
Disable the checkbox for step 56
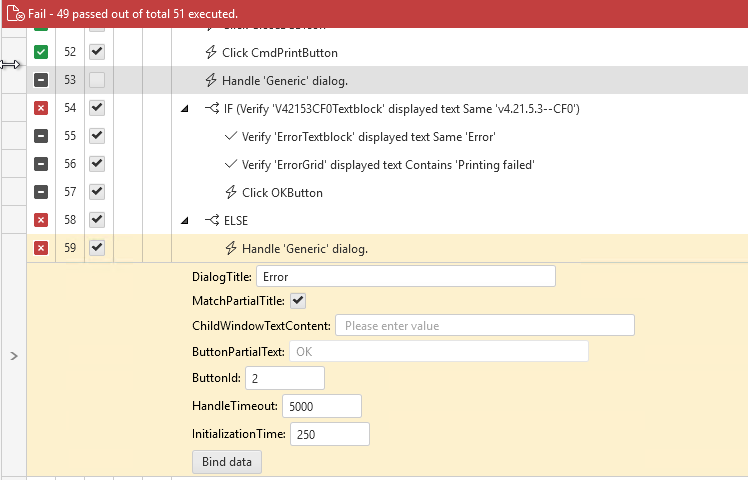tap(97, 164)
